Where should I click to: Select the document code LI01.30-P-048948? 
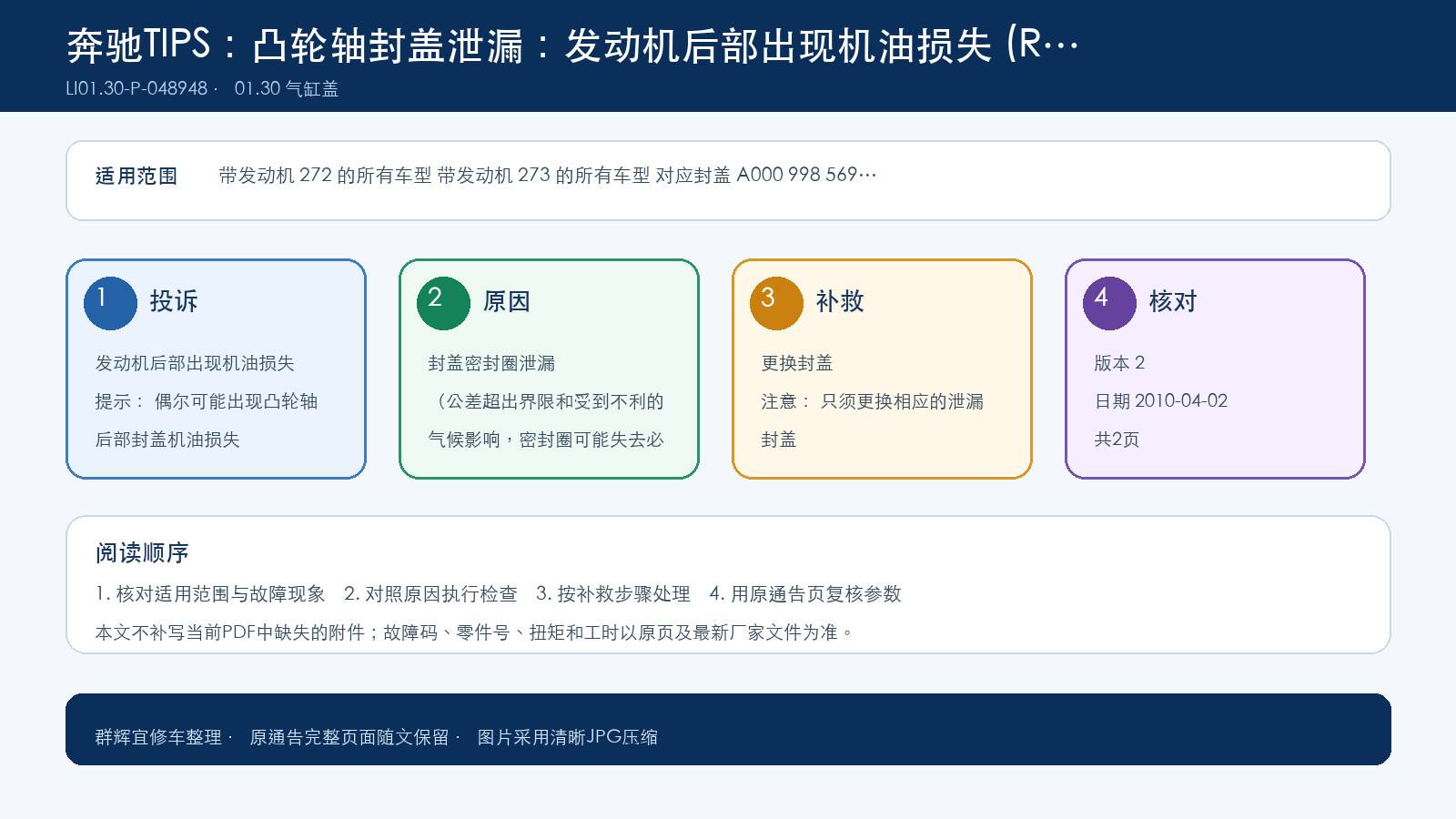(x=136, y=88)
